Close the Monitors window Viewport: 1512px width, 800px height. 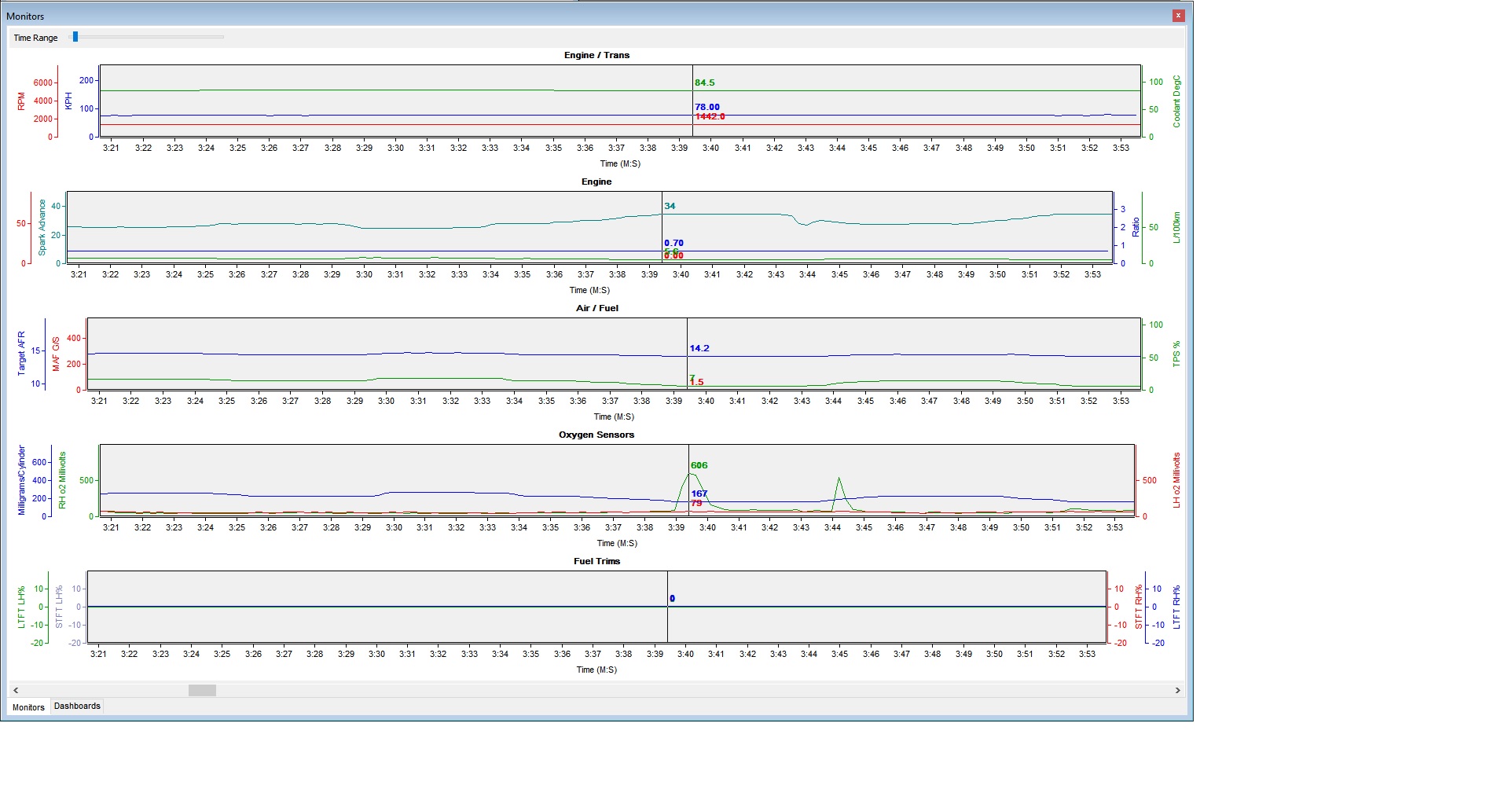1178,16
